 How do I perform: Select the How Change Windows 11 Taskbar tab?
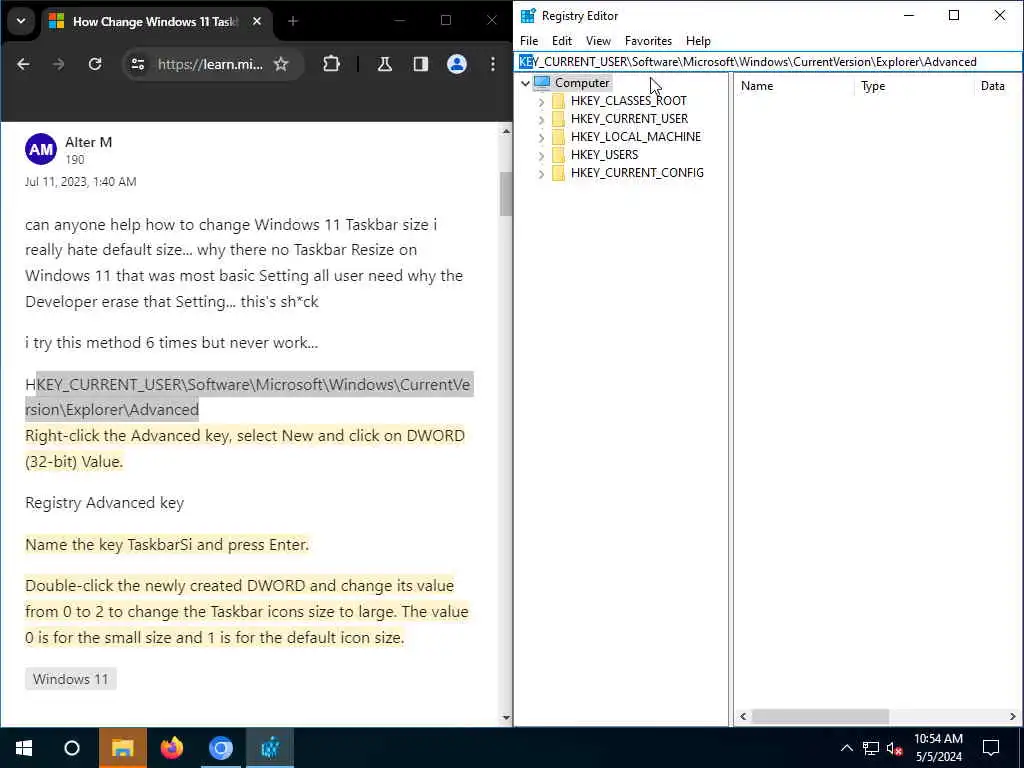click(x=155, y=22)
